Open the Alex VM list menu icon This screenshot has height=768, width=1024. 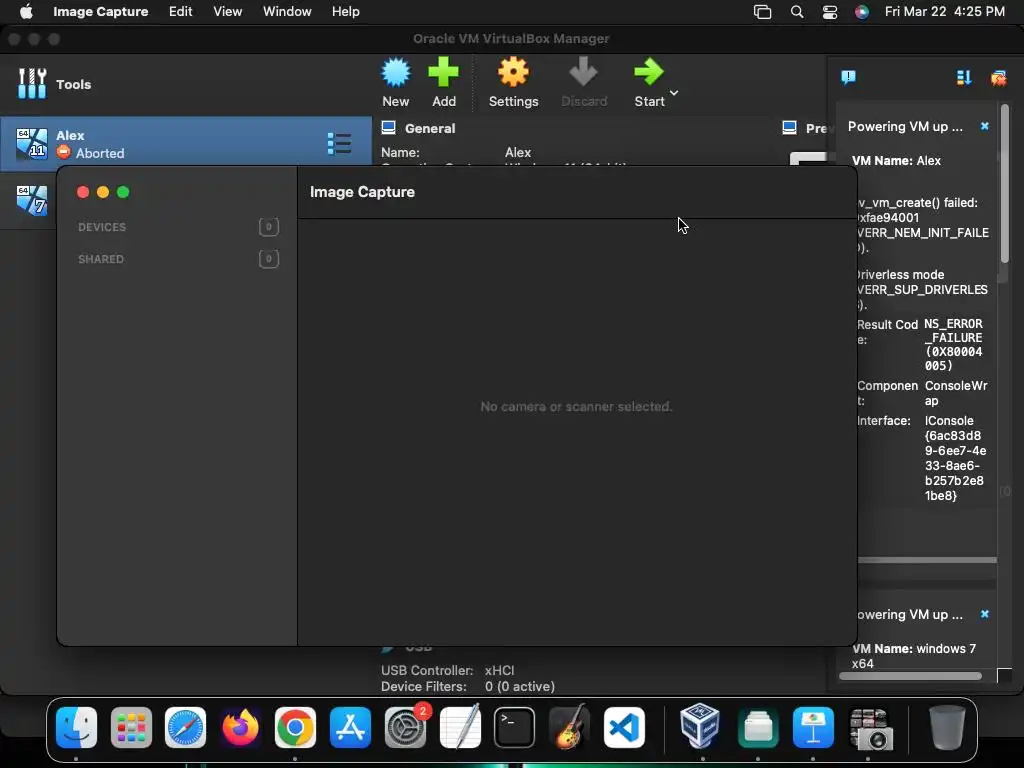(x=339, y=144)
